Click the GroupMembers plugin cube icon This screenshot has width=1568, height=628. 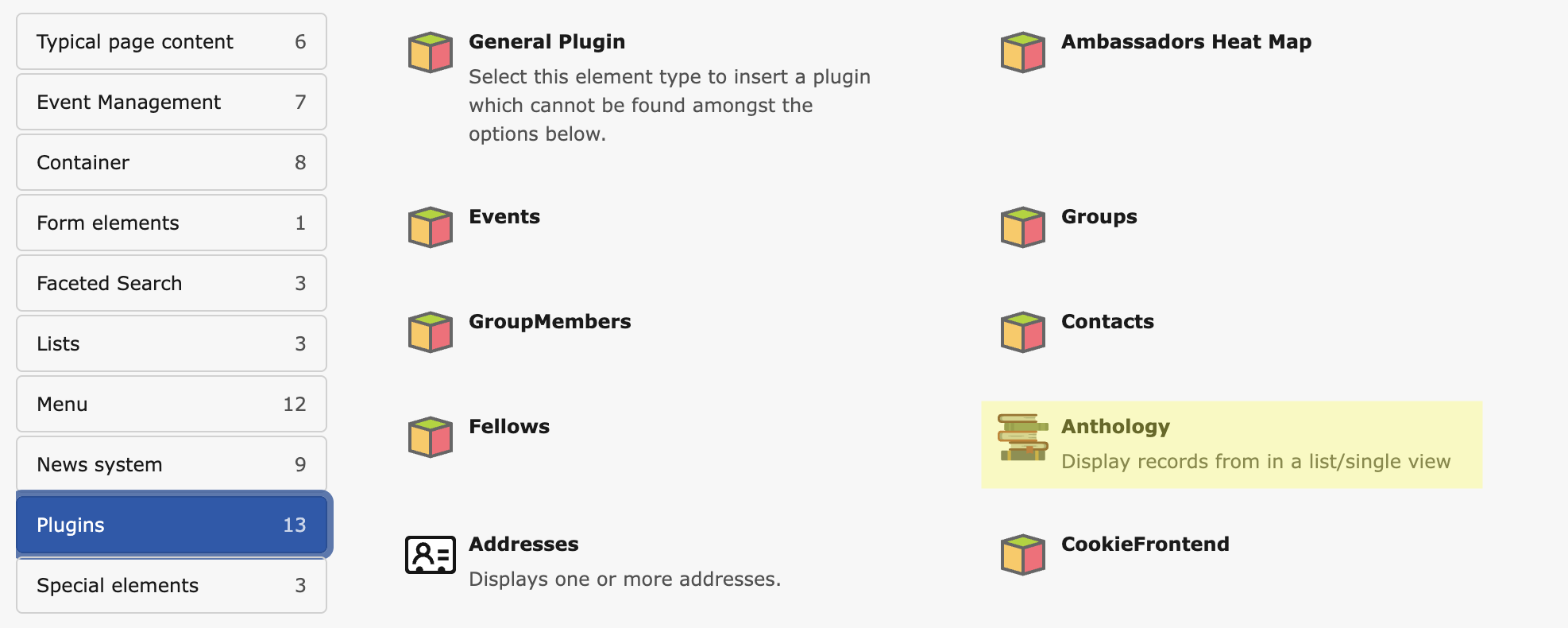coord(429,331)
